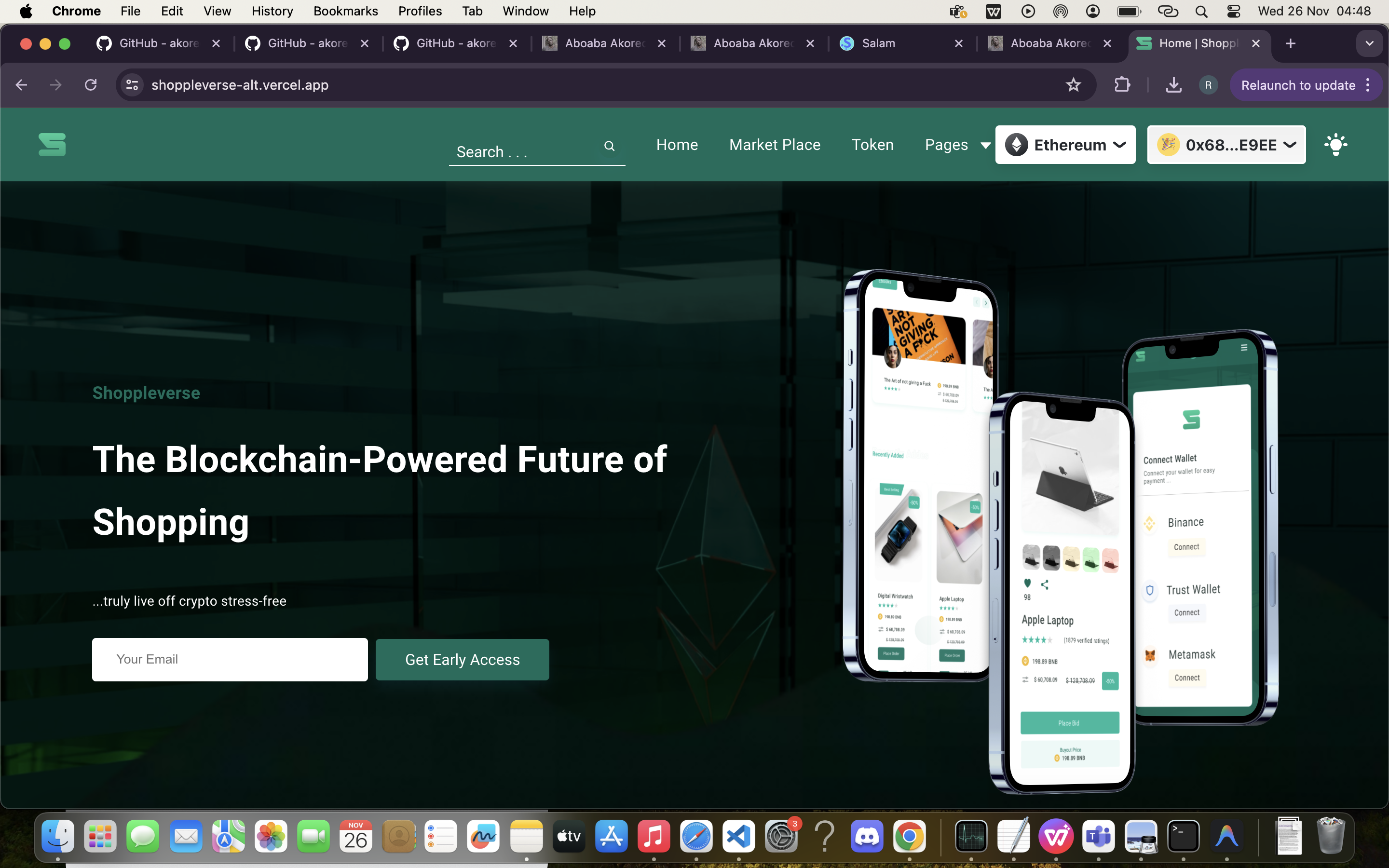Open the Token nav link
The image size is (1389, 868).
872,145
